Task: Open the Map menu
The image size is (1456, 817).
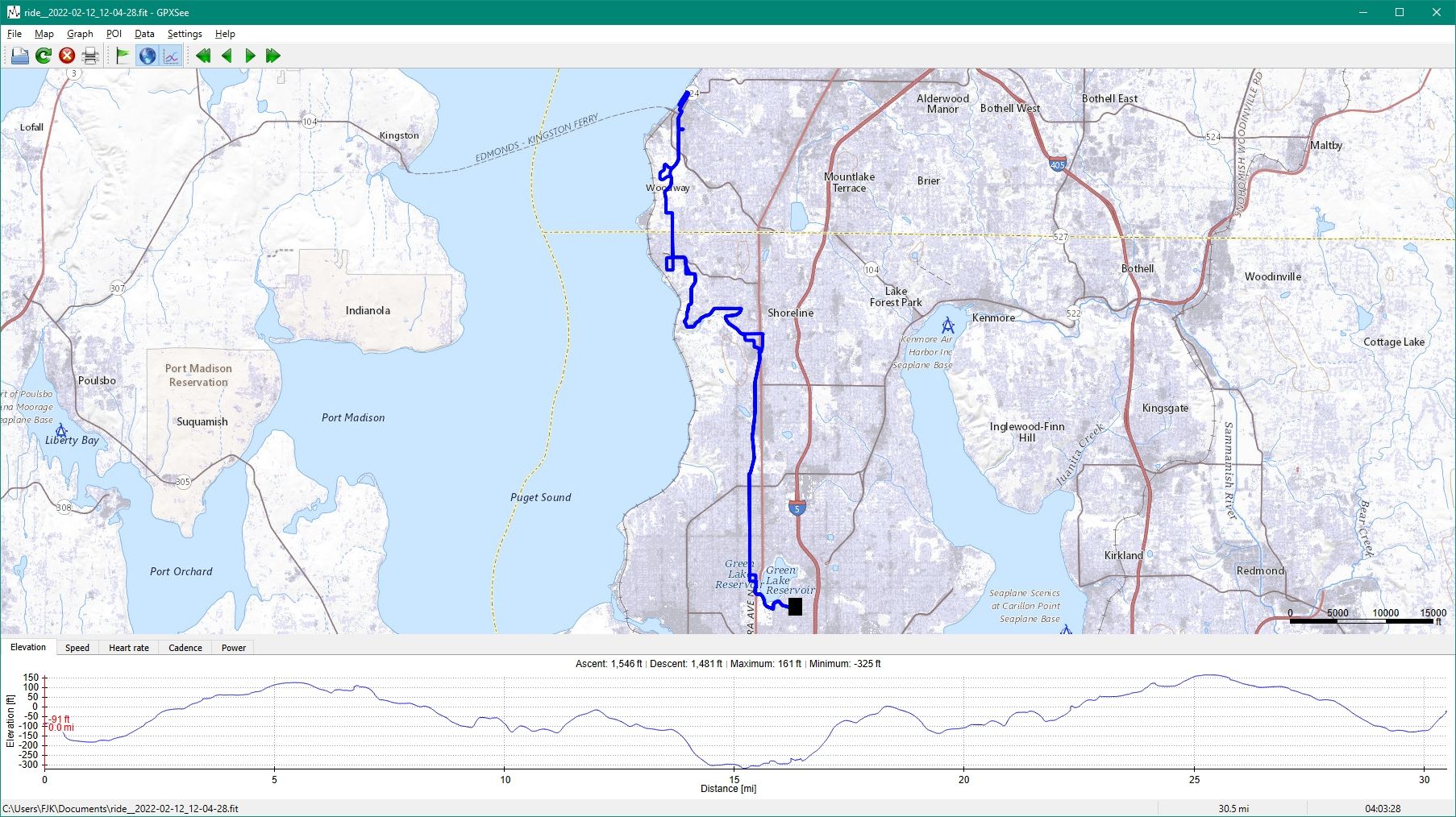Action: (44, 34)
